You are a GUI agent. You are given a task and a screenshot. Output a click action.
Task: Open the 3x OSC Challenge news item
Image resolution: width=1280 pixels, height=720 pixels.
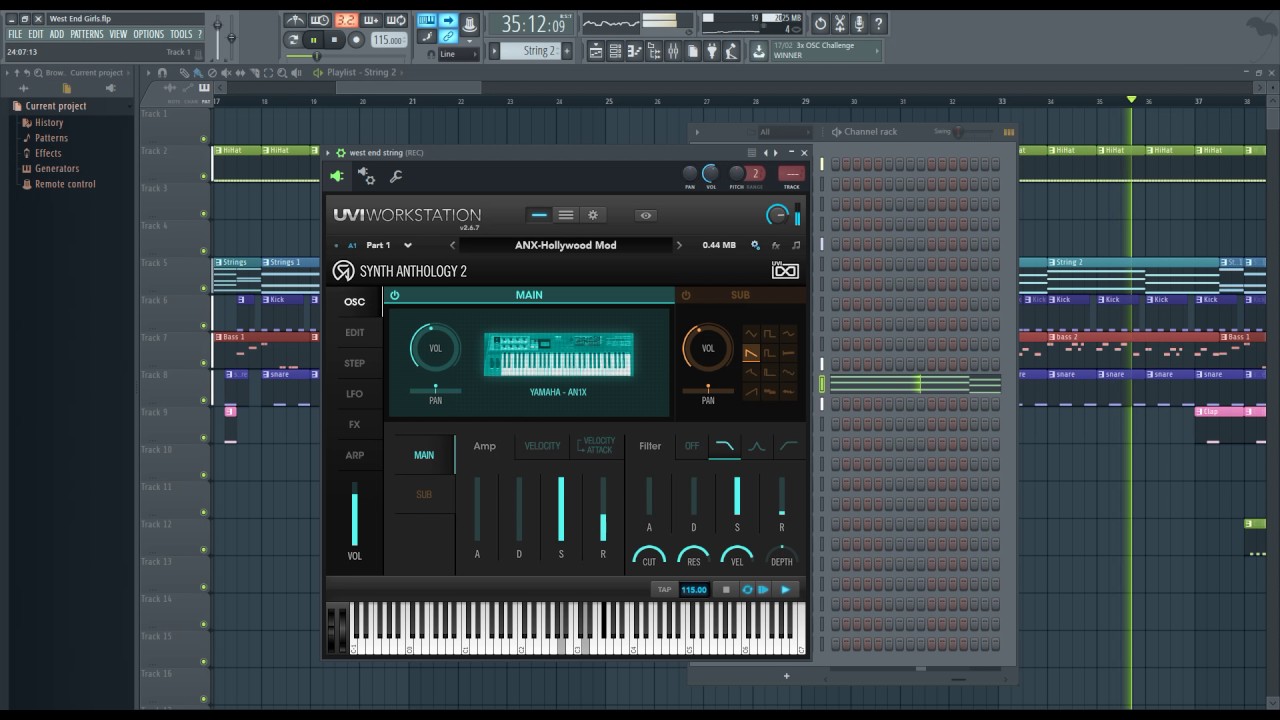click(826, 50)
